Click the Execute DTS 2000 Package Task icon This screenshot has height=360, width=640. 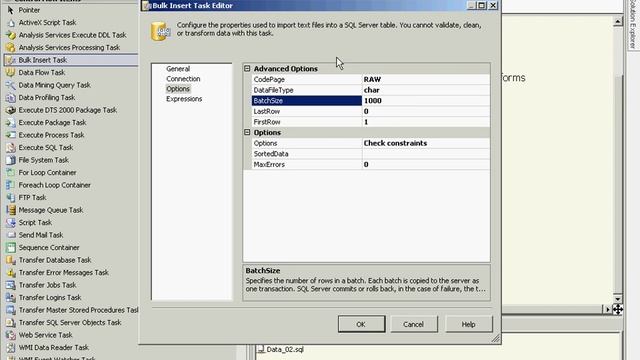[x=11, y=110]
